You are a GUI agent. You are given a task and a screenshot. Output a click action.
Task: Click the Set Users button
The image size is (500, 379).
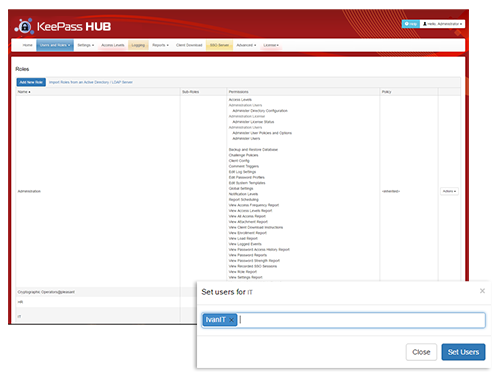463,352
